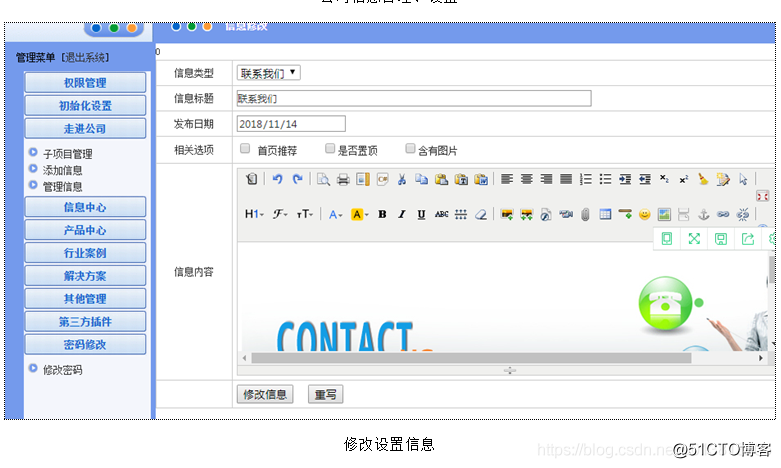Viewport: 781px width, 468px height.
Task: Undo the last edit in the editor
Action: pyautogui.click(x=277, y=179)
